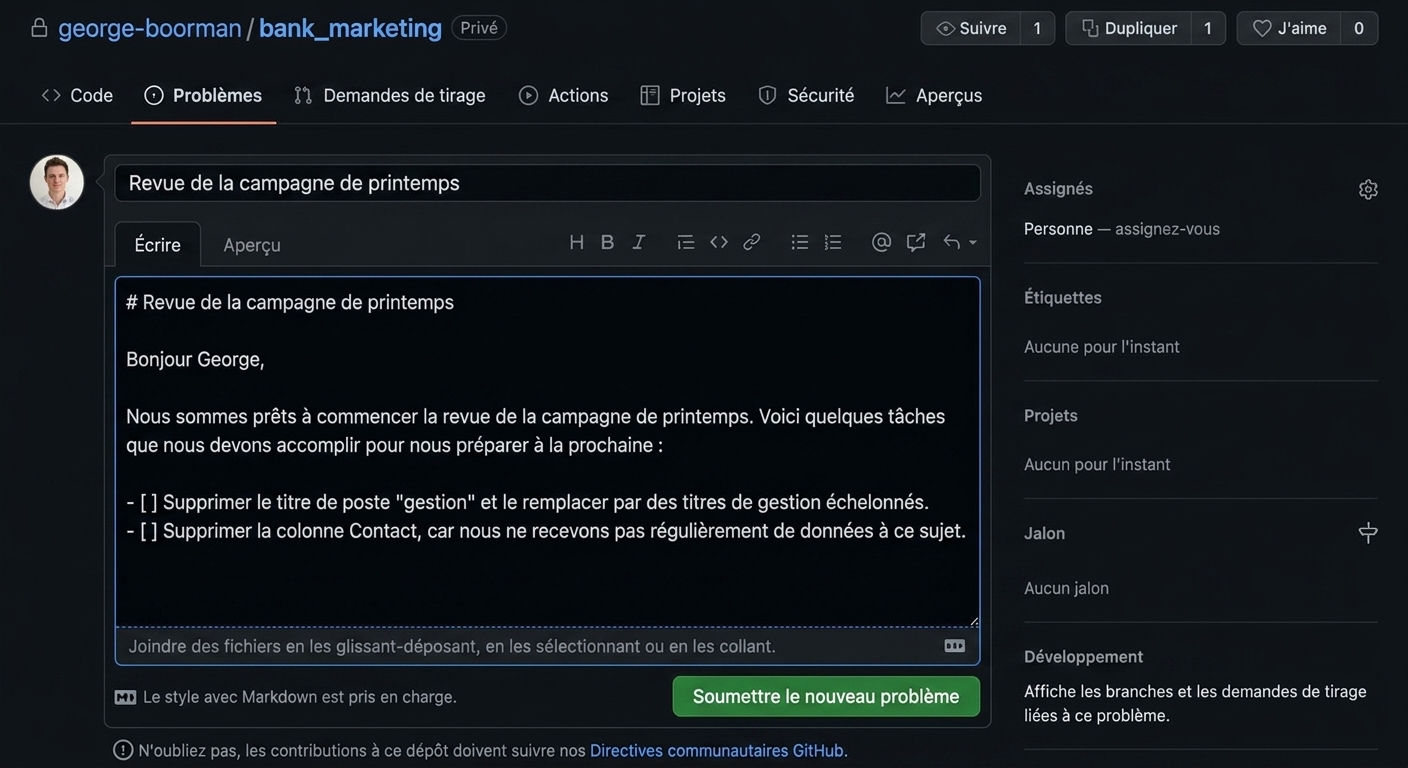This screenshot has height=768, width=1408.
Task: Switch to the Aperçu preview tab
Action: click(252, 245)
